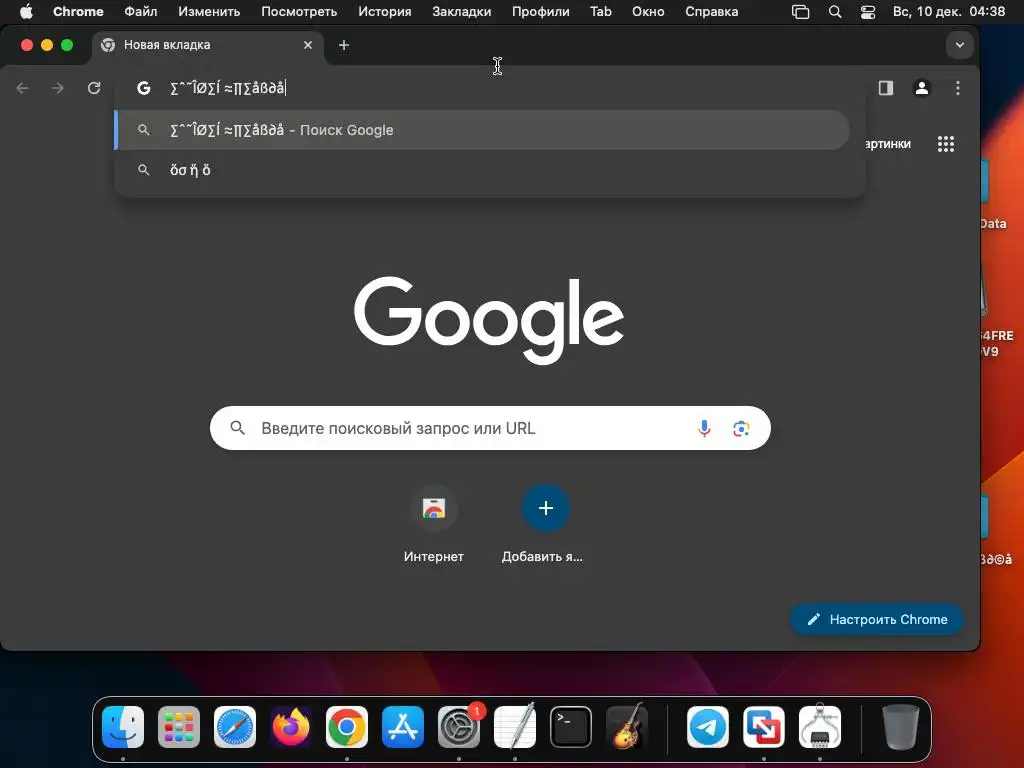1024x768 pixels.
Task: Launch Firefox from the dock
Action: click(x=291, y=727)
